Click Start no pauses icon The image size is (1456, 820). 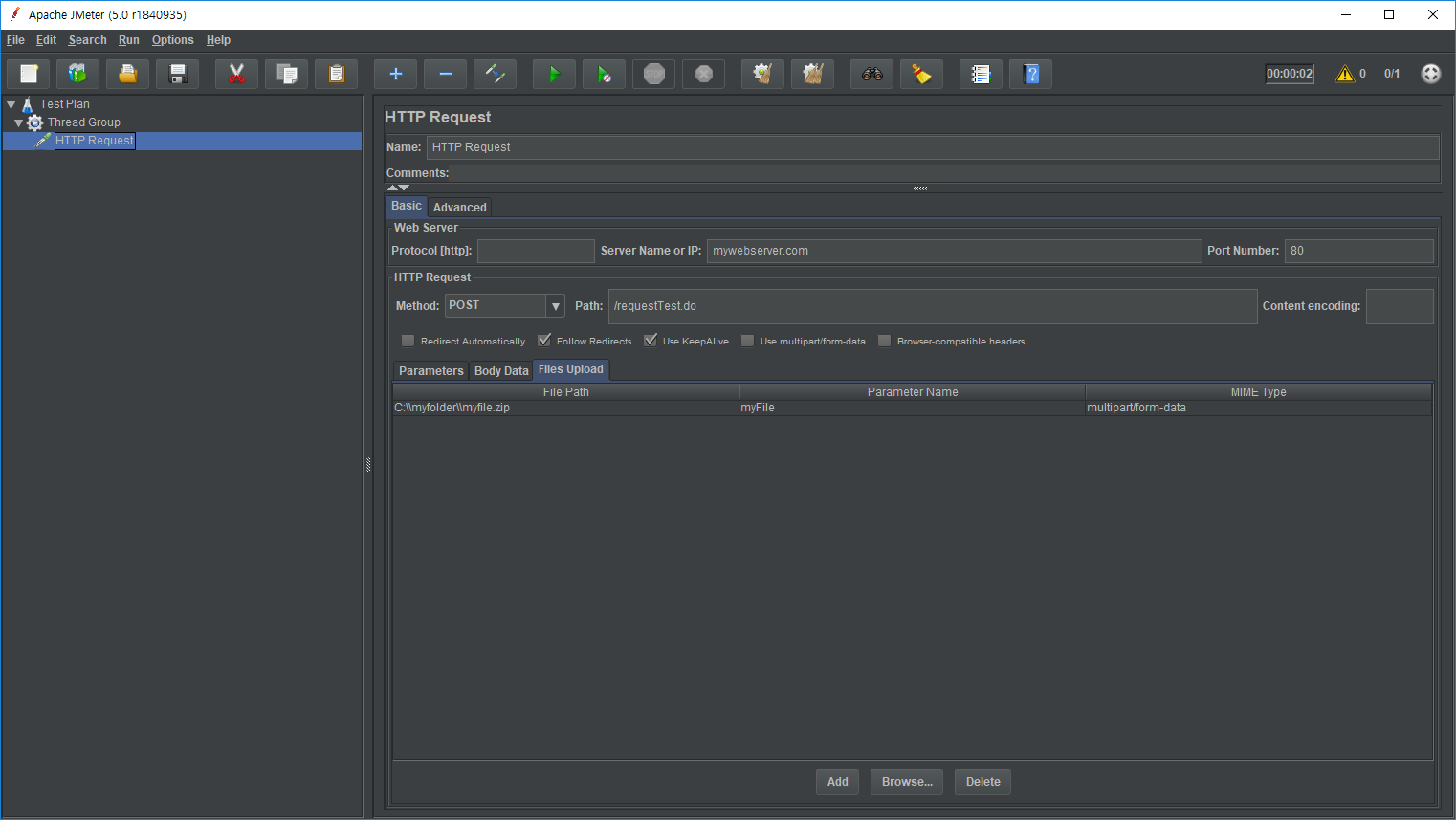click(604, 74)
